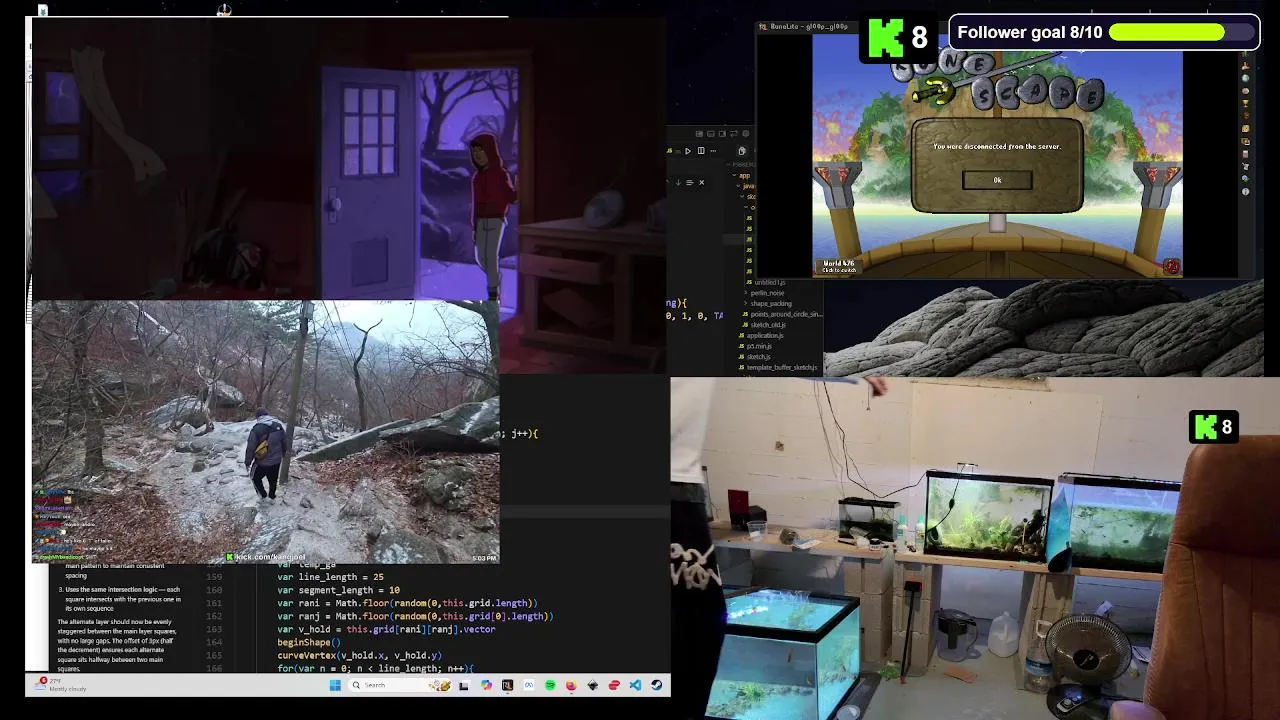Toggle find in selection in VS Code find widget

coord(689,182)
